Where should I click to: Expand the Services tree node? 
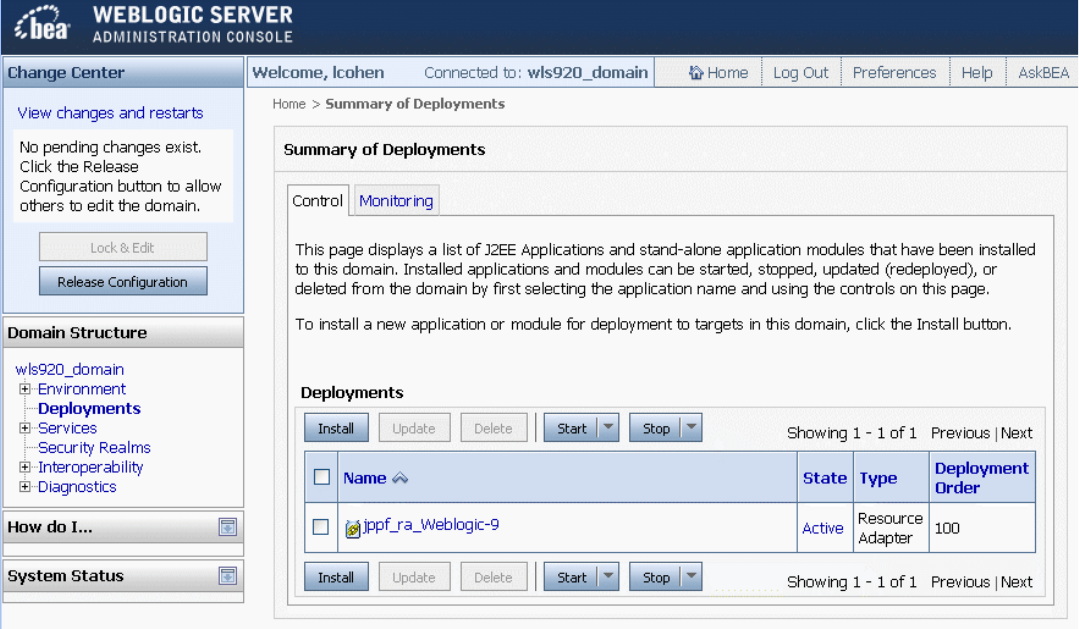click(x=25, y=428)
